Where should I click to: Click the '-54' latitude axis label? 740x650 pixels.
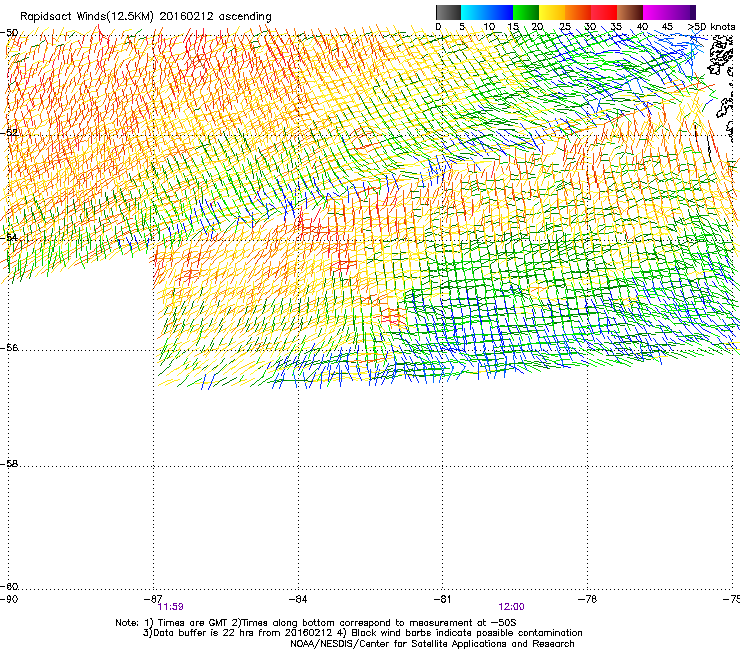click(x=9, y=237)
